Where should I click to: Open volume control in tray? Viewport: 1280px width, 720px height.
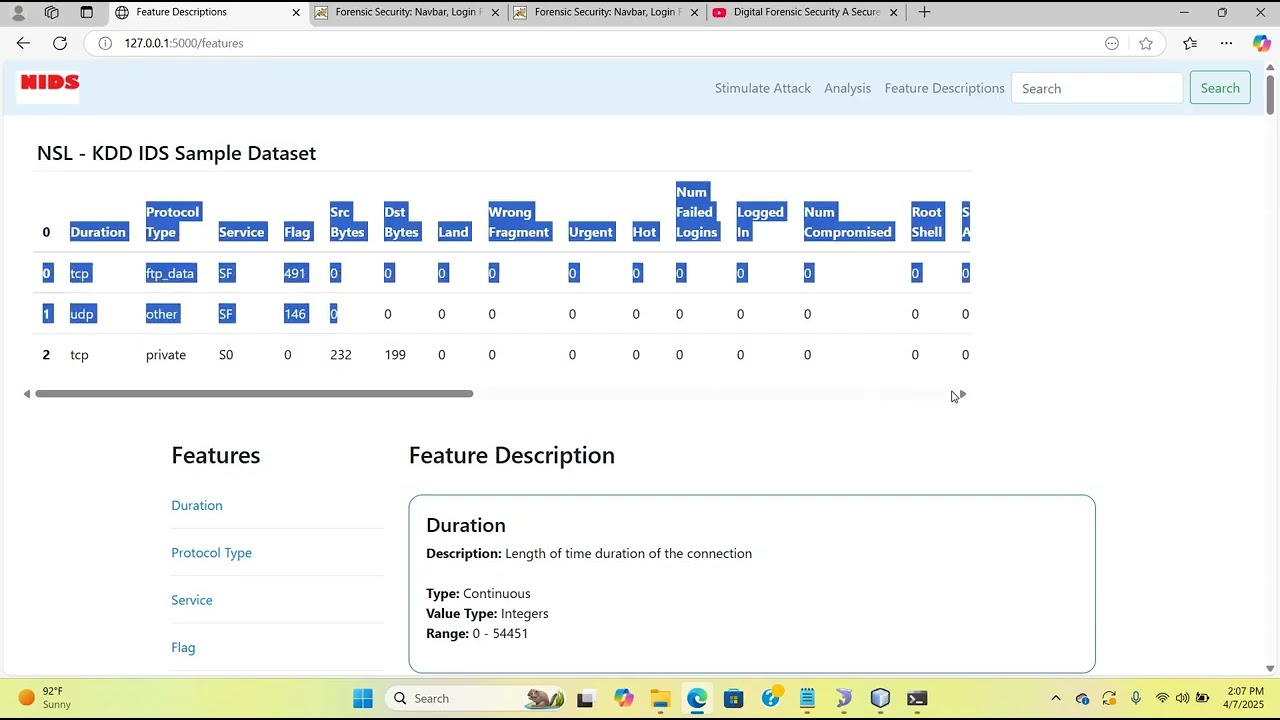(x=1182, y=698)
